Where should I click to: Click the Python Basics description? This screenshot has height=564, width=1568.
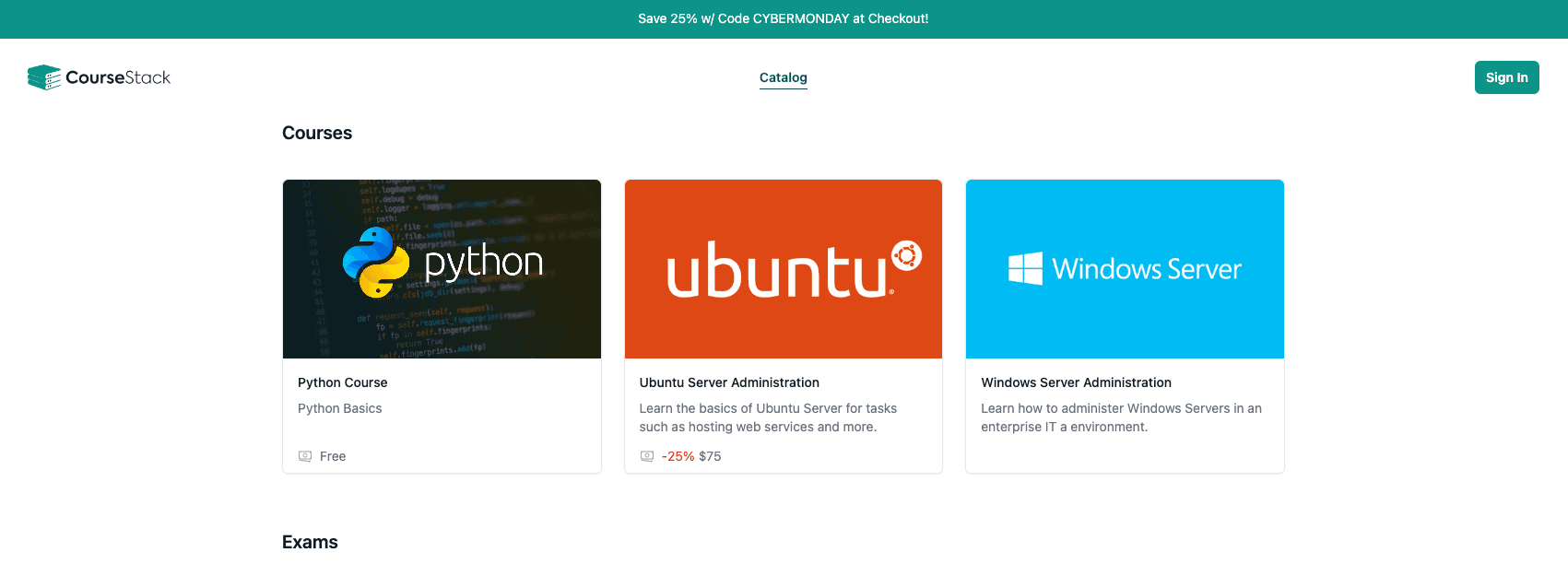[x=339, y=408]
